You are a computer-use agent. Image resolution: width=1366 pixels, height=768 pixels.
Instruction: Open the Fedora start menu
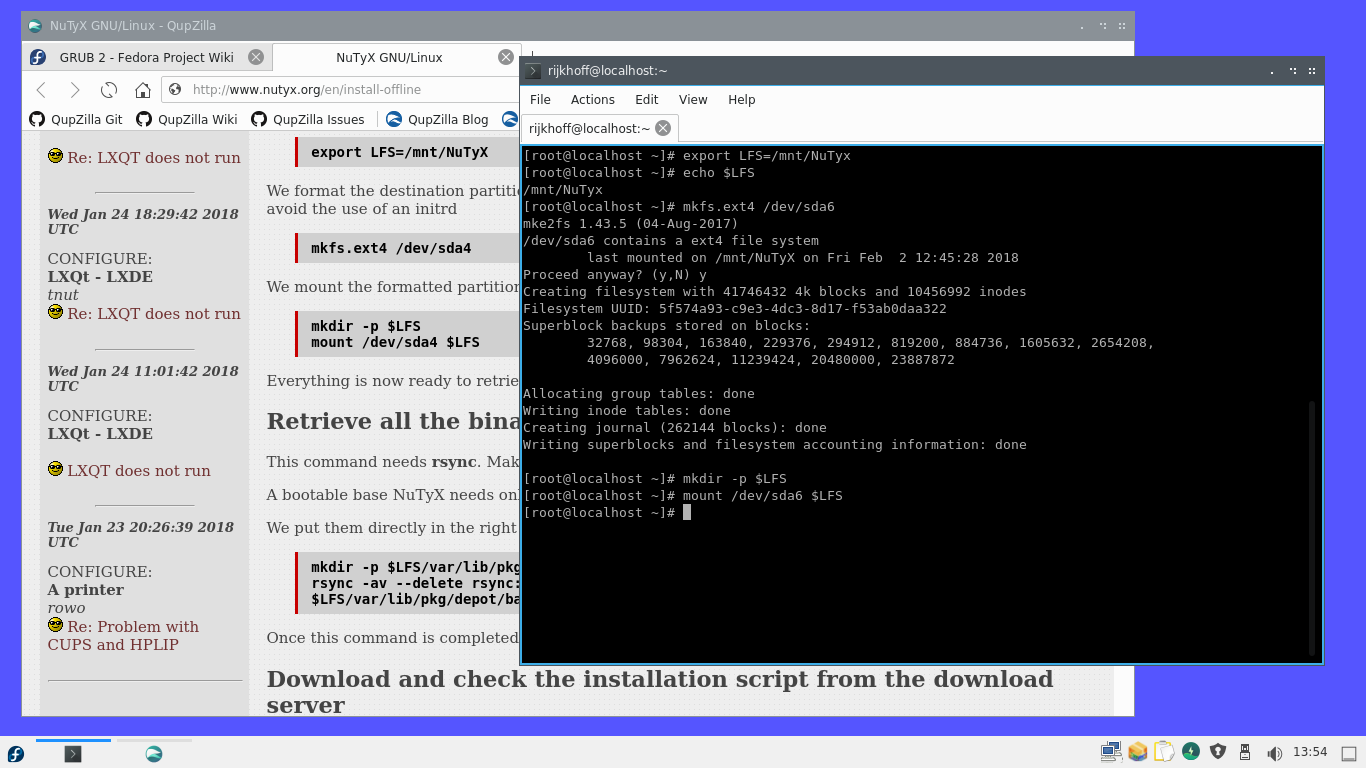pos(15,753)
